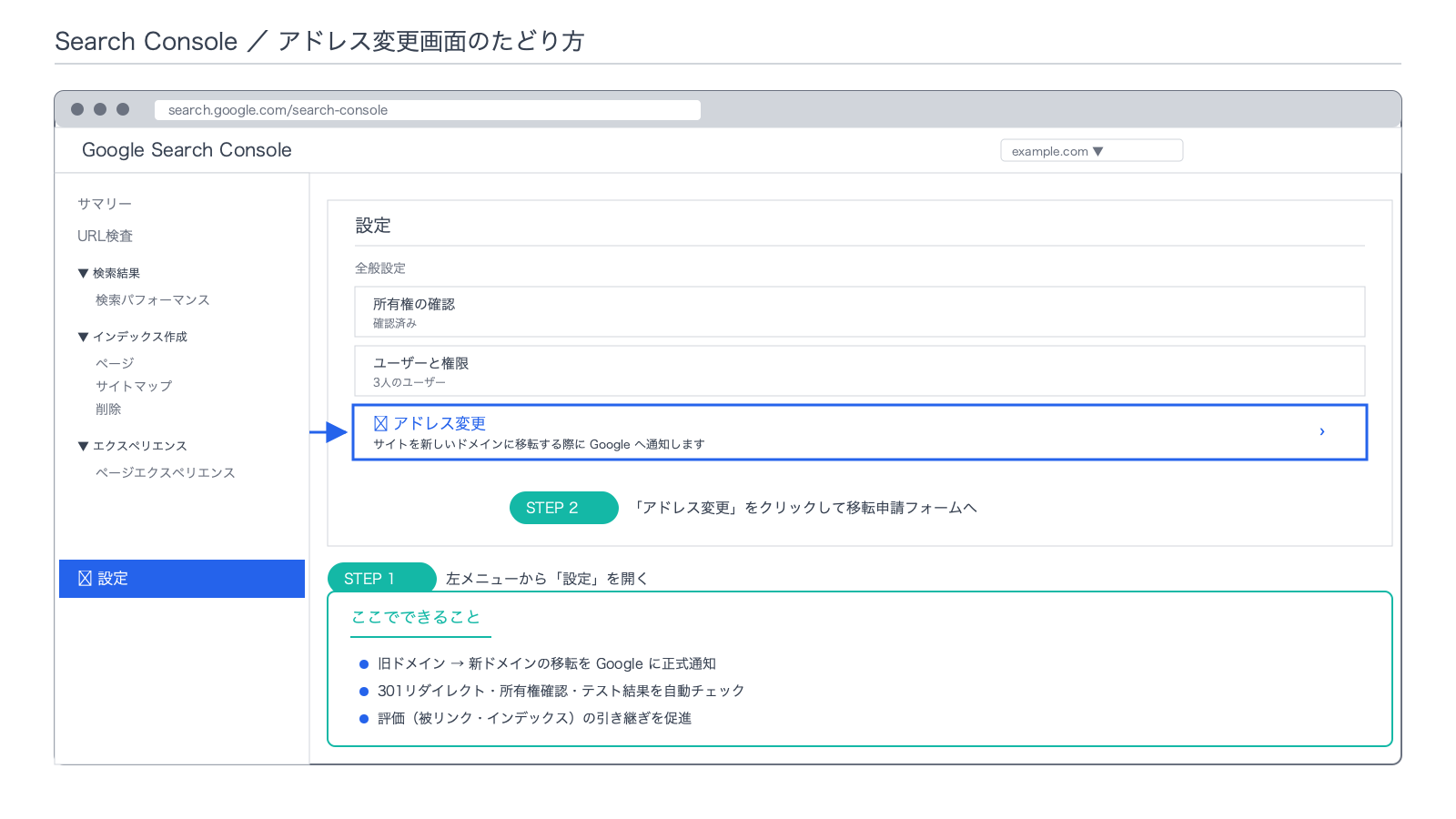Viewport: 1456px width, 819px height.
Task: Click the インデックス作成 section label
Action: [140, 337]
